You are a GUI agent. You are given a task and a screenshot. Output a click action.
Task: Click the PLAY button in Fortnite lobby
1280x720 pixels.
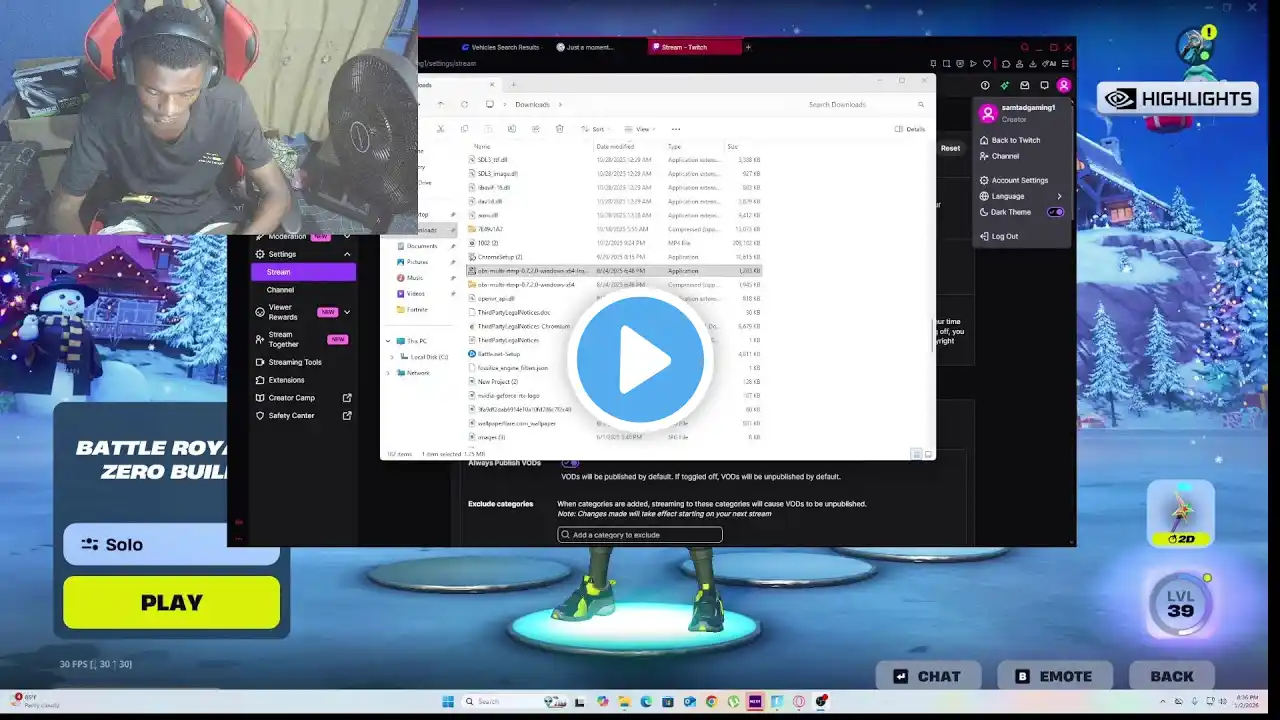click(x=171, y=602)
